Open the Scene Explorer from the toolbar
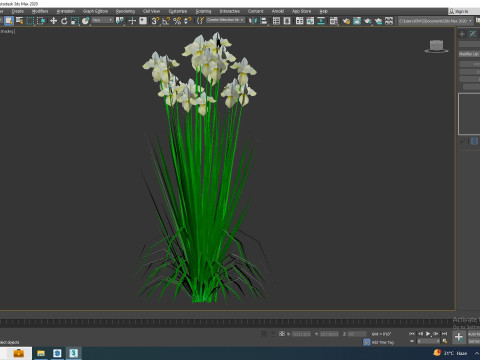Image resolution: width=480 pixels, height=360 pixels. [x=276, y=21]
